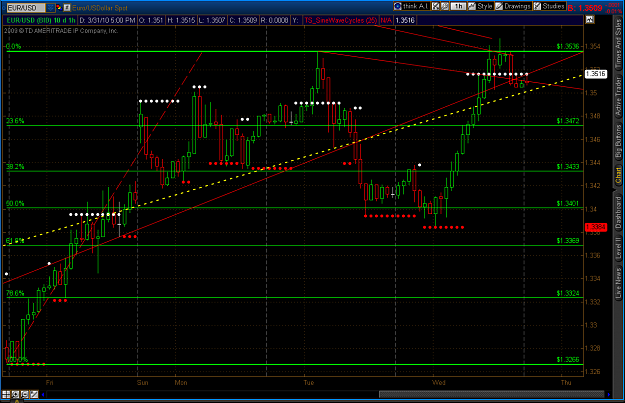Click the 50.0% retracement label
625x403 pixels.
tap(15, 203)
